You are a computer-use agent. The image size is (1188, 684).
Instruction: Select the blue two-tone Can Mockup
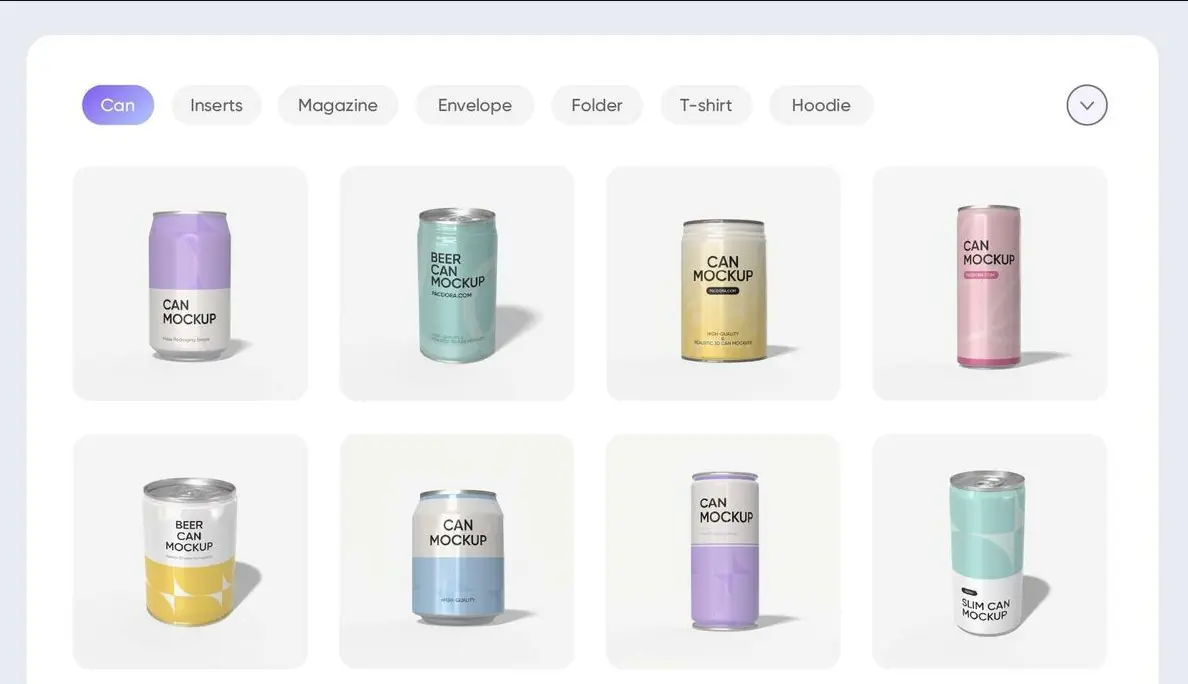coord(456,551)
